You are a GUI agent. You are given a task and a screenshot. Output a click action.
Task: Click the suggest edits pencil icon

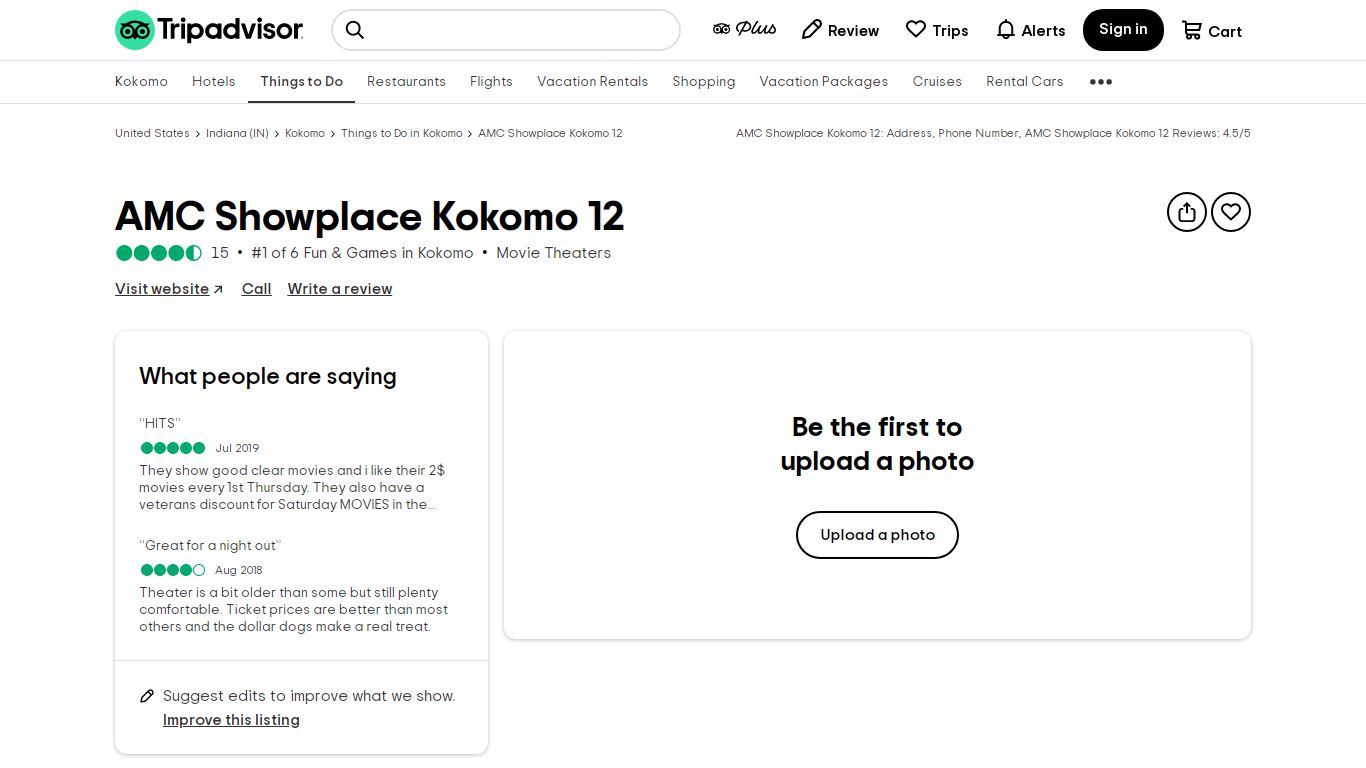tap(147, 696)
